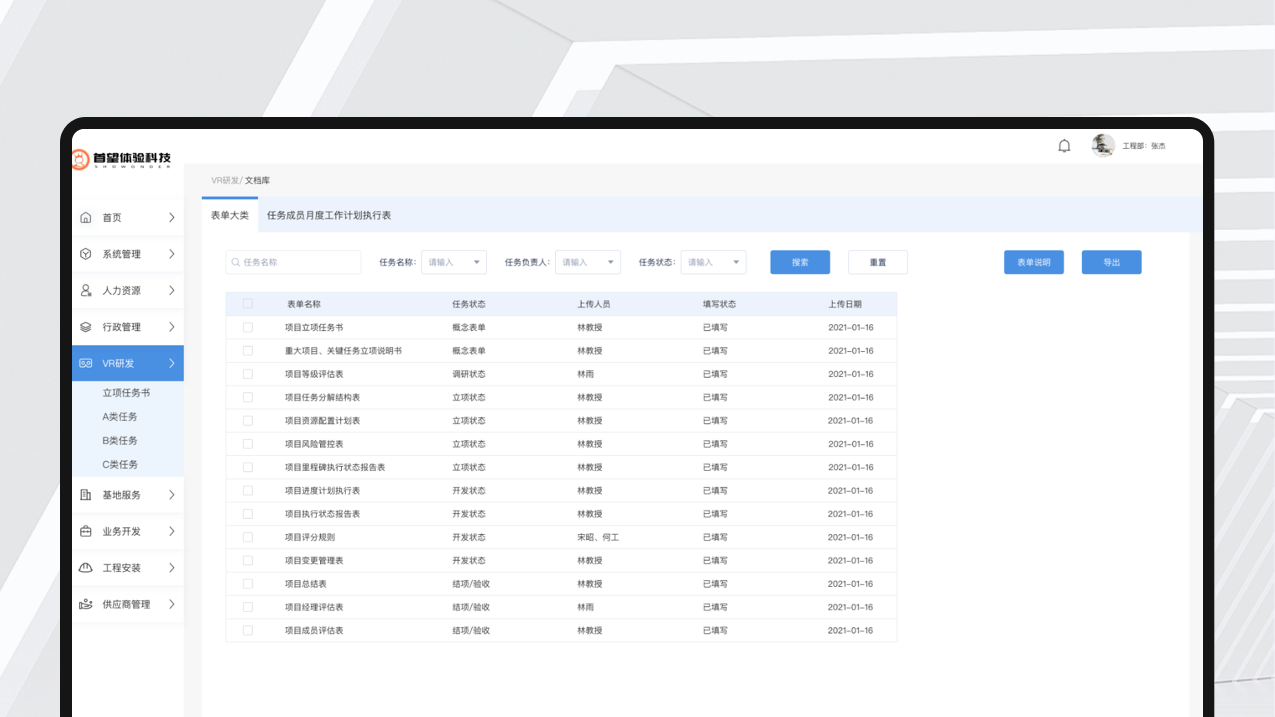The image size is (1275, 717).
Task: Expand the 人力资源 menu chevron
Action: [x=172, y=291]
